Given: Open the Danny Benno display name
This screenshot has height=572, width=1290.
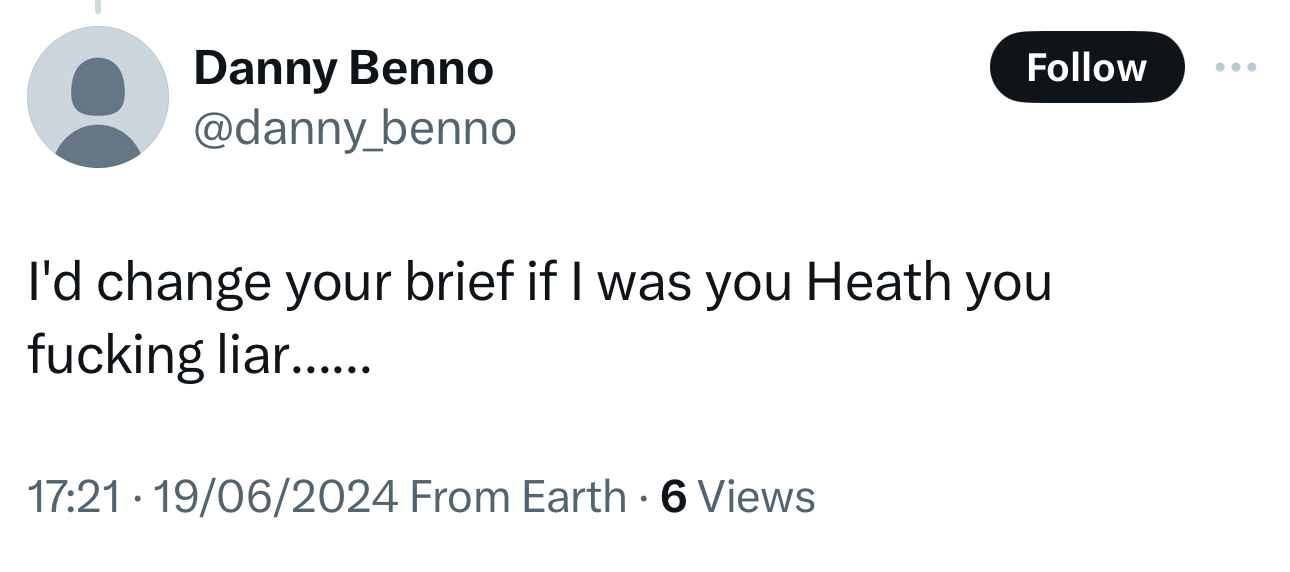Looking at the screenshot, I should [343, 69].
